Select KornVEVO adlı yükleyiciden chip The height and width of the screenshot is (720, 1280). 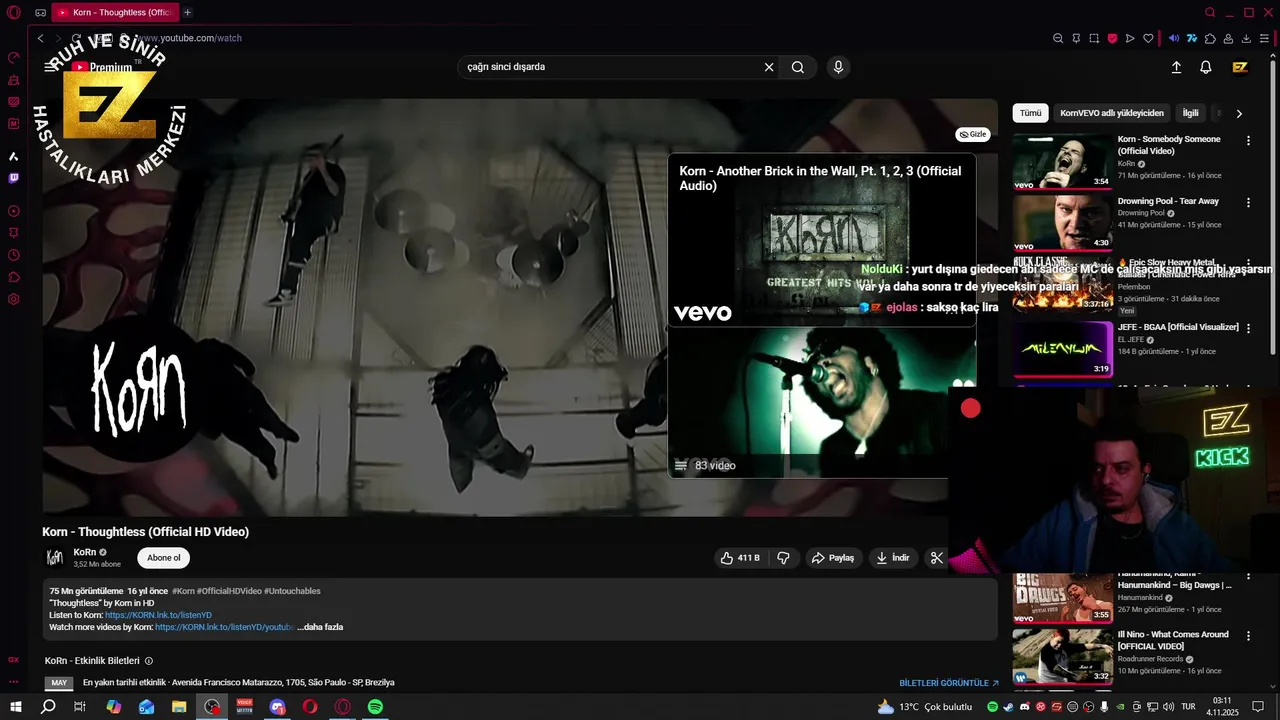(1112, 113)
